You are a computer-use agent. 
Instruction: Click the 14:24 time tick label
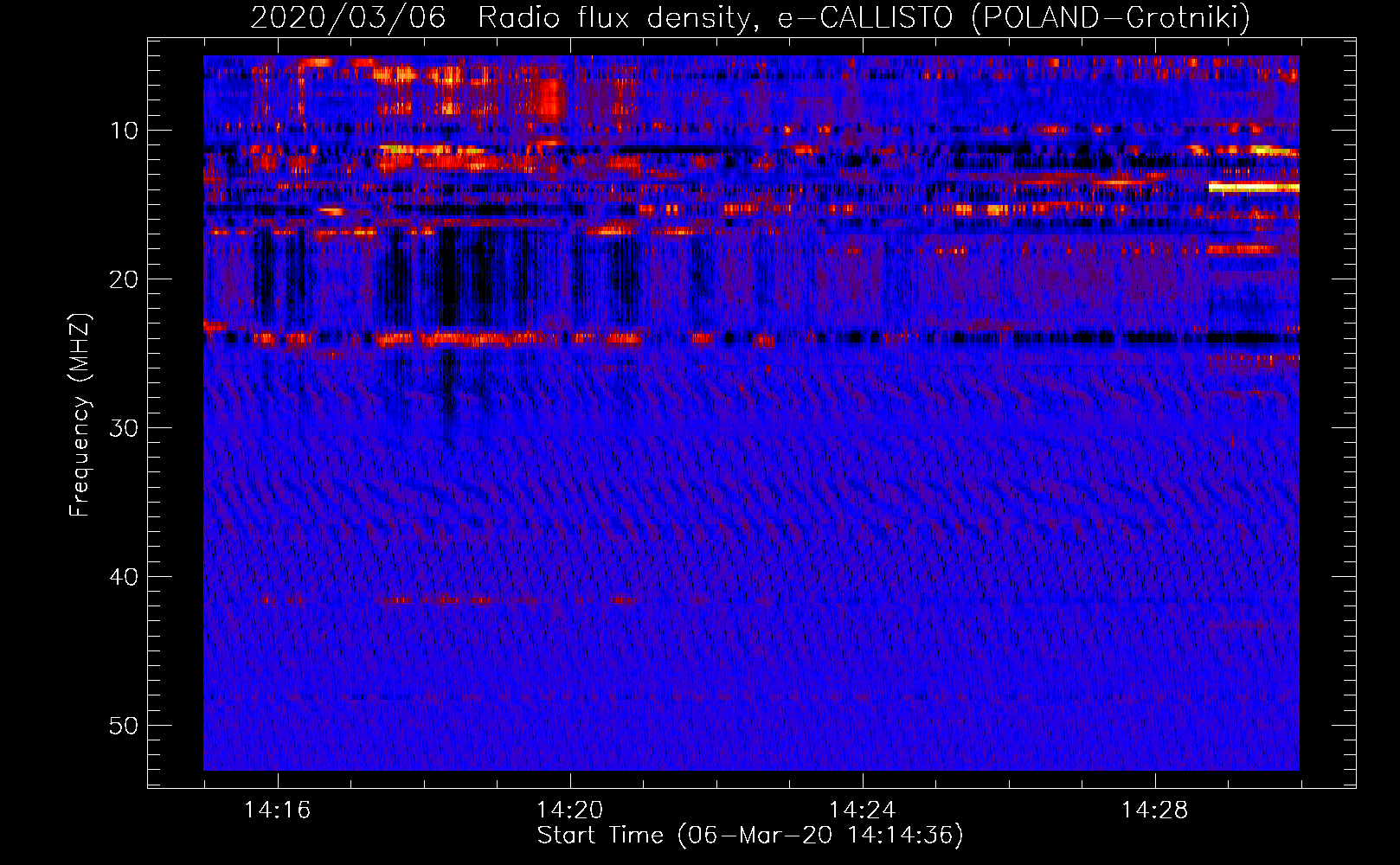point(863,811)
